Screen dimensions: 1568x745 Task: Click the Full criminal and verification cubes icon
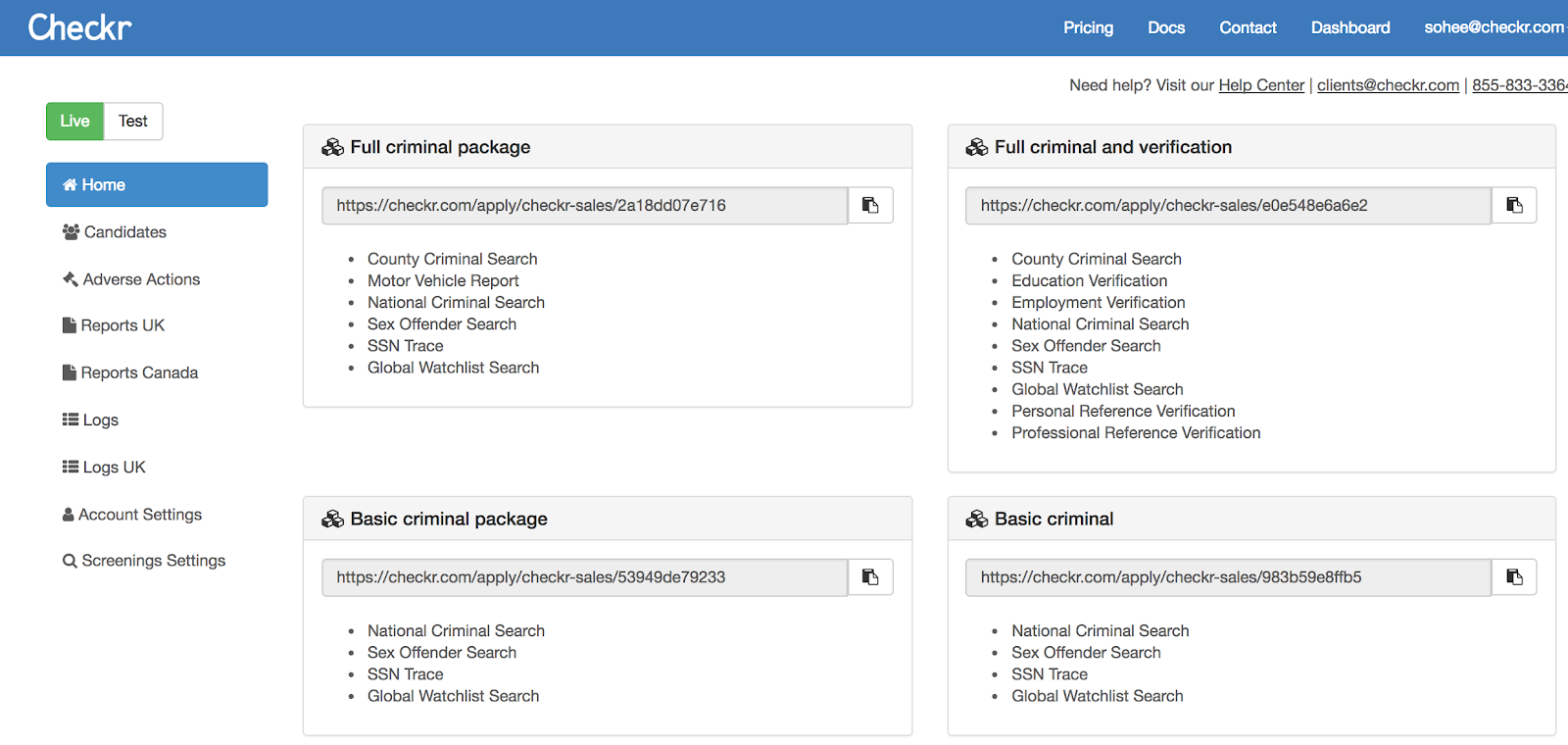[x=977, y=147]
